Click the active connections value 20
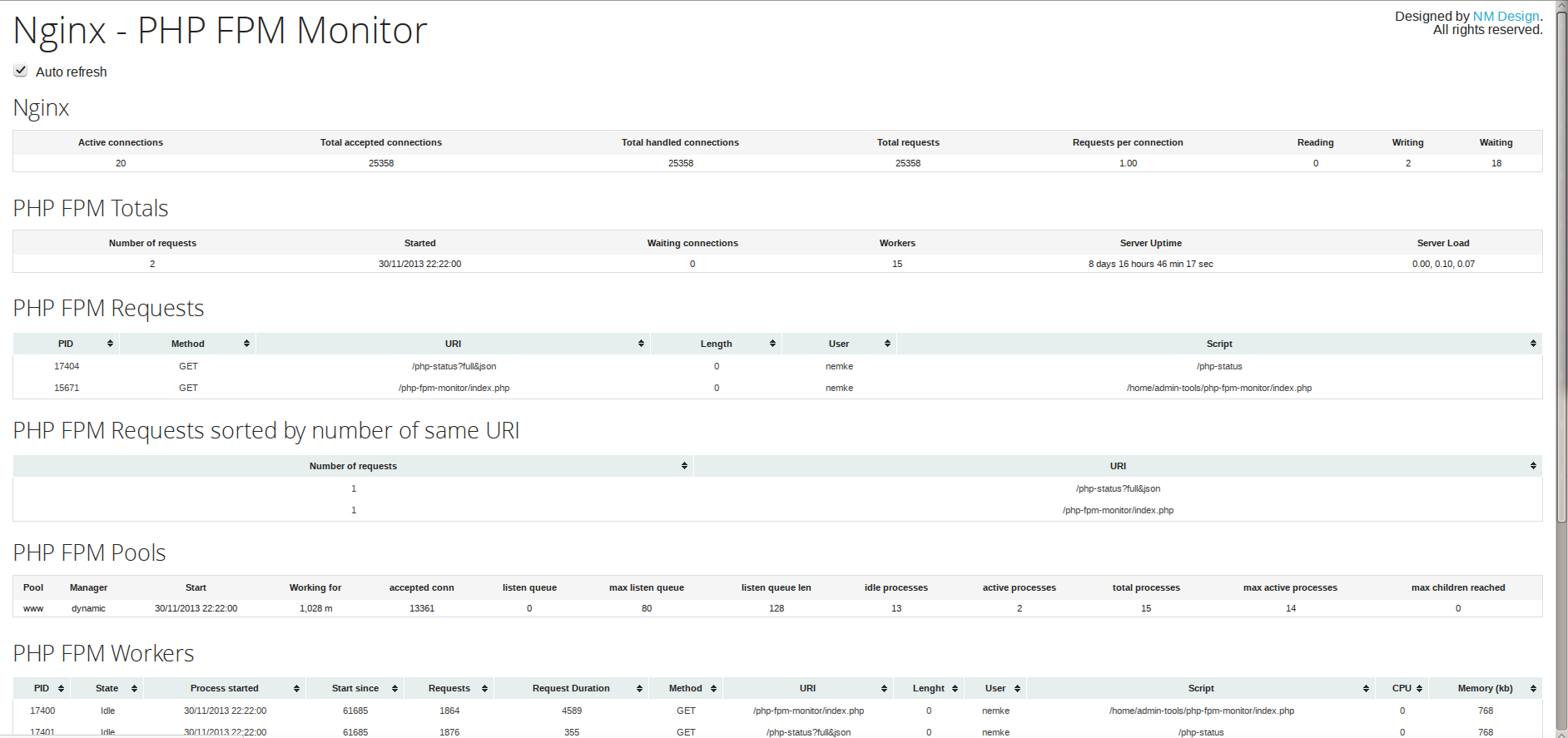 [121, 163]
